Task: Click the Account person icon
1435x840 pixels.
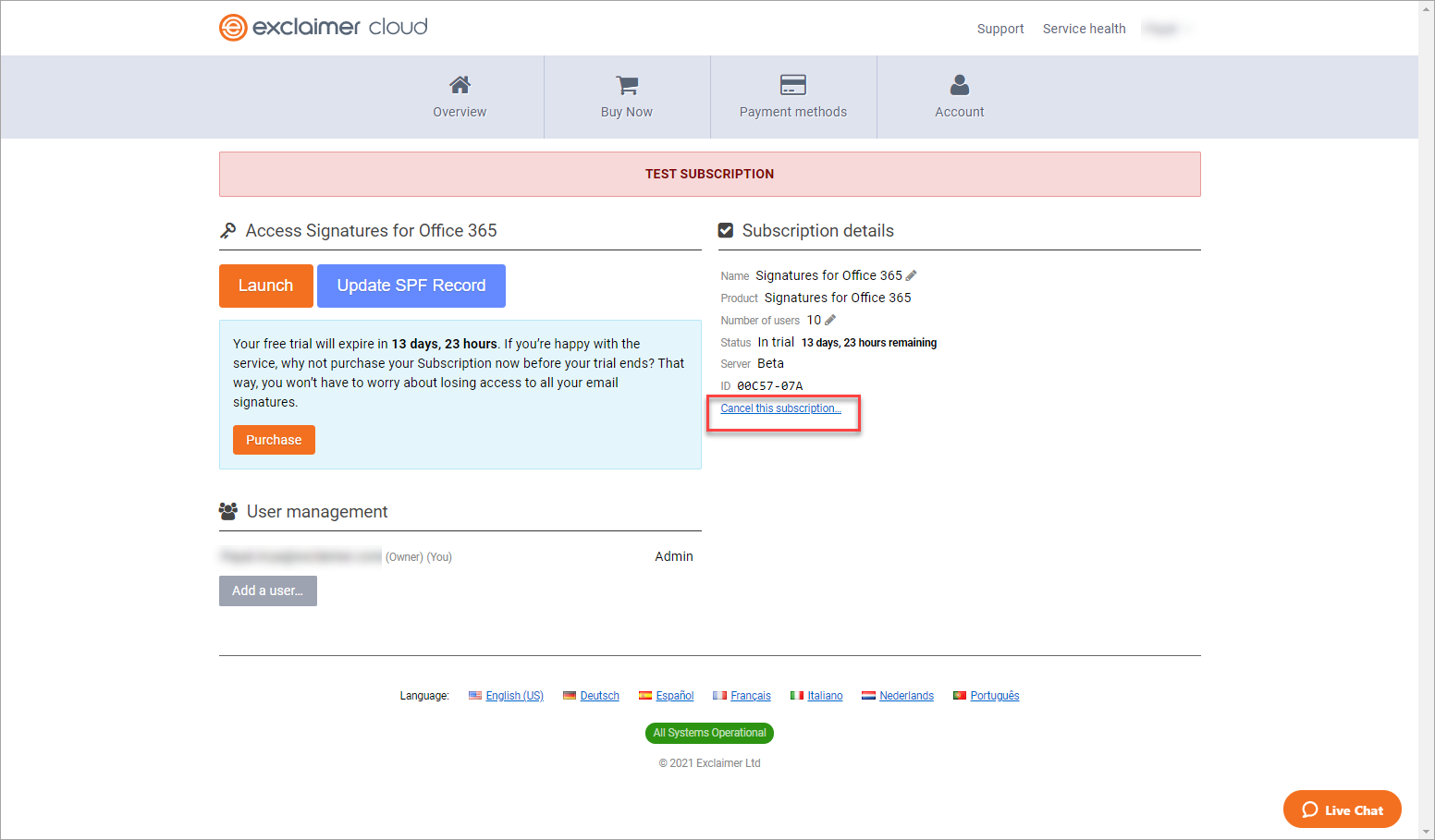Action: click(960, 86)
